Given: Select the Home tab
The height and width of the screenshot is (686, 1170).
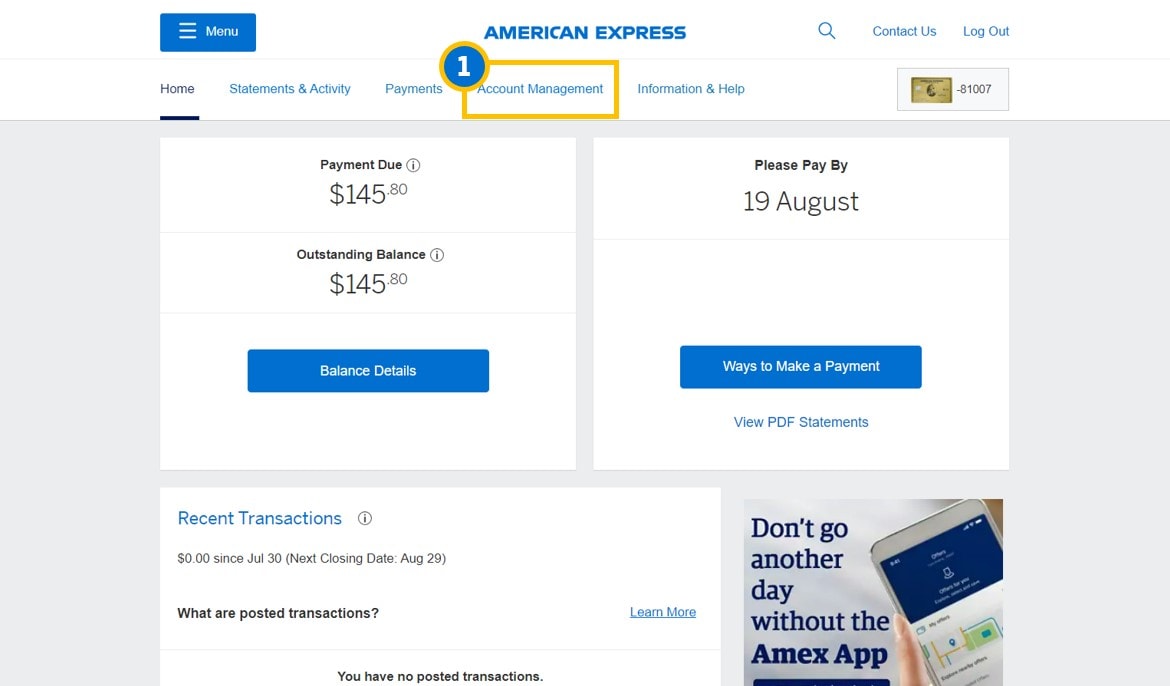Looking at the screenshot, I should coord(177,89).
